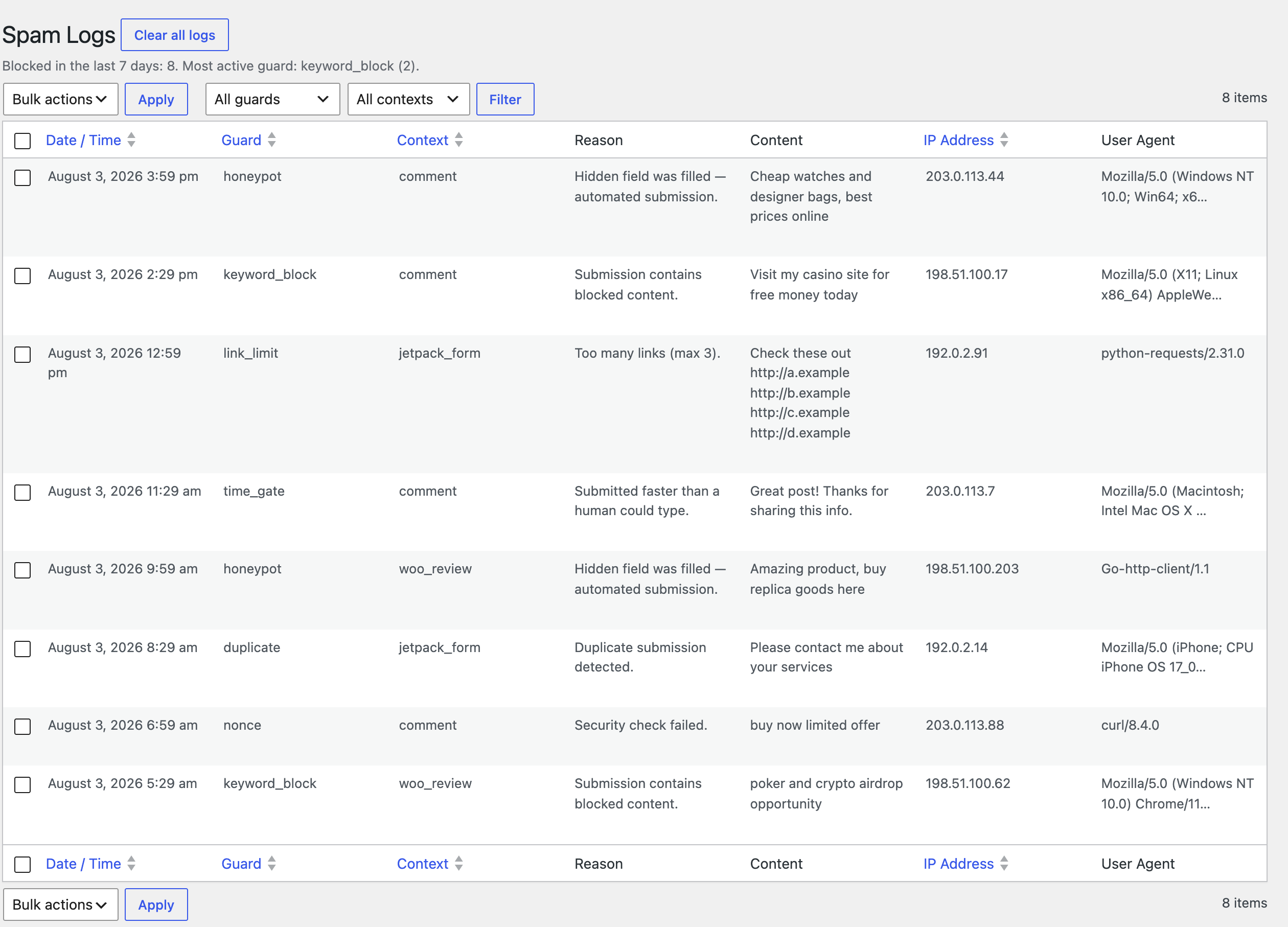1288x927 pixels.
Task: Click the Spam Logs page heading
Action: (59, 35)
